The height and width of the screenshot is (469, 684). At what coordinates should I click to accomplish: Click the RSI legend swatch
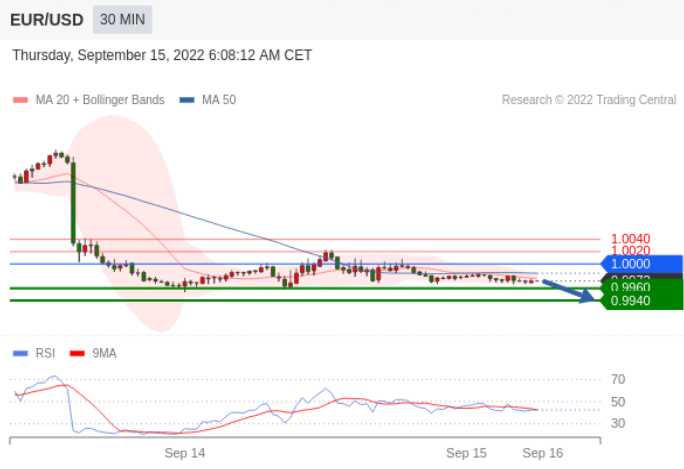point(21,353)
